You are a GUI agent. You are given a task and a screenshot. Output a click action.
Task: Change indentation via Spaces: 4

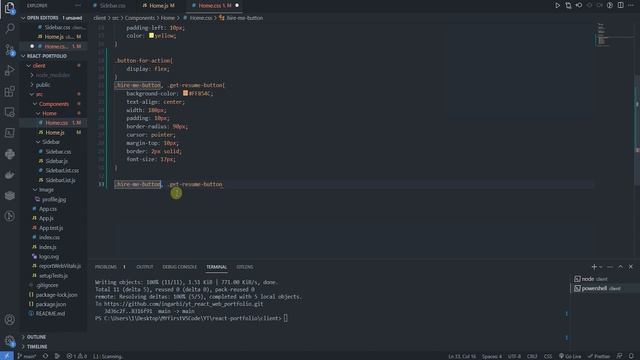pyautogui.click(x=492, y=356)
